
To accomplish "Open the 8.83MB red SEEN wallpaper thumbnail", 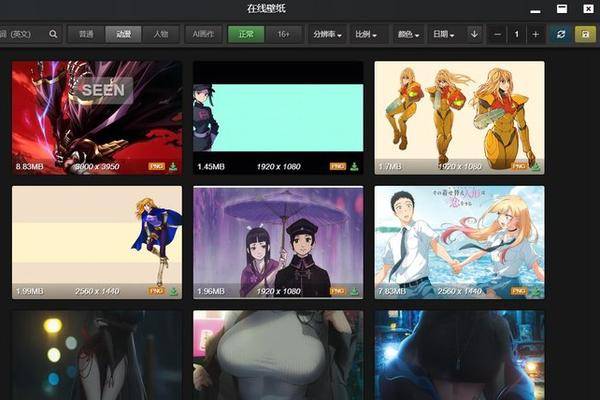I will [97, 118].
